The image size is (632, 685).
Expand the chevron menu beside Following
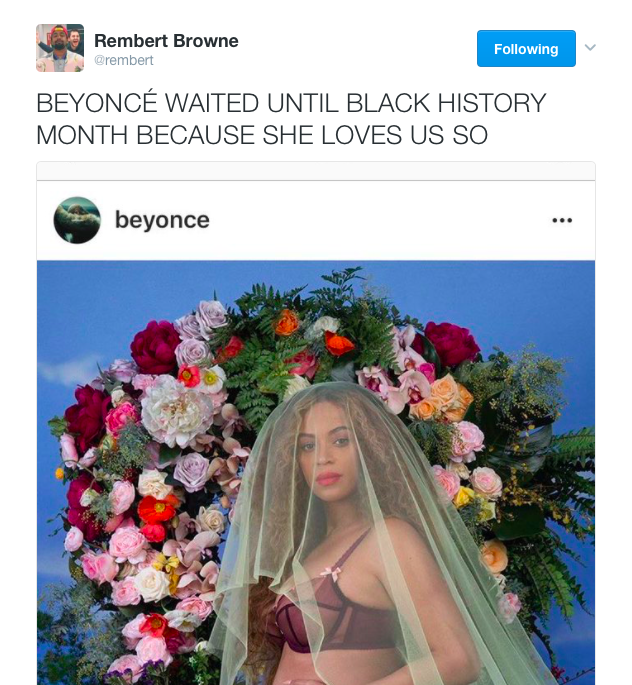[x=590, y=47]
